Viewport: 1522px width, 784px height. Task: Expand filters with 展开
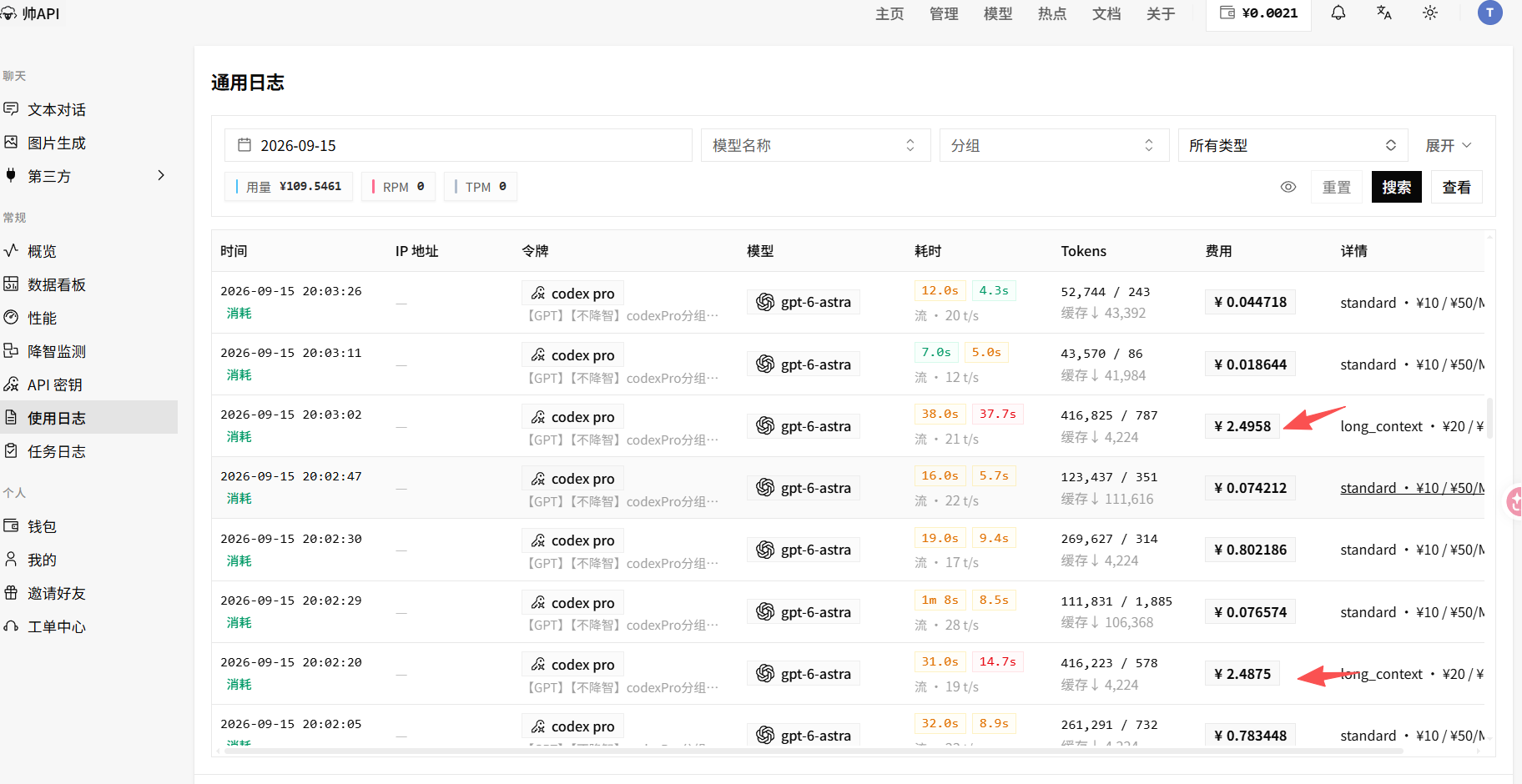[1448, 145]
